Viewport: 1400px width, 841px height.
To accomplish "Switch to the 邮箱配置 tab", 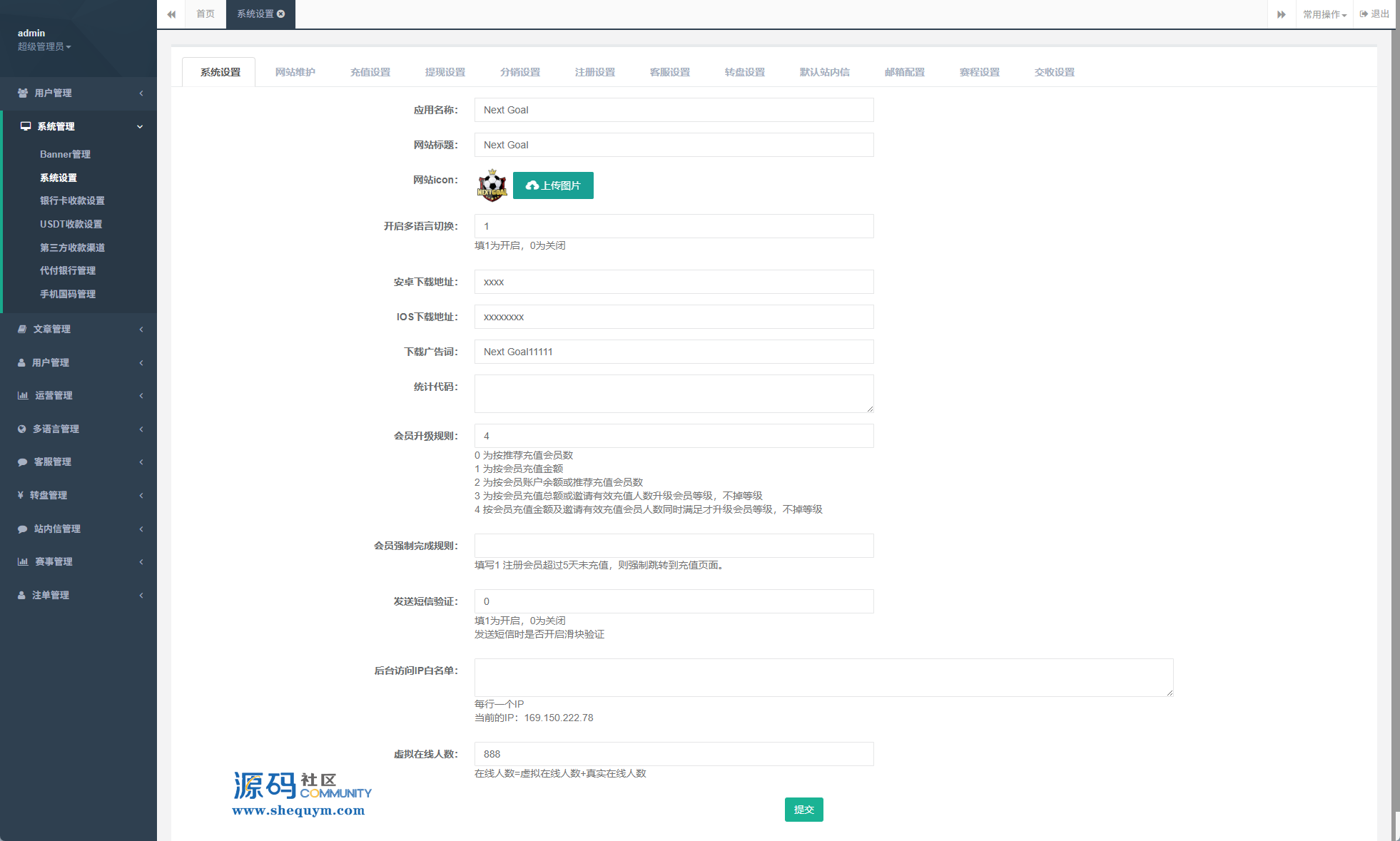I will (904, 72).
